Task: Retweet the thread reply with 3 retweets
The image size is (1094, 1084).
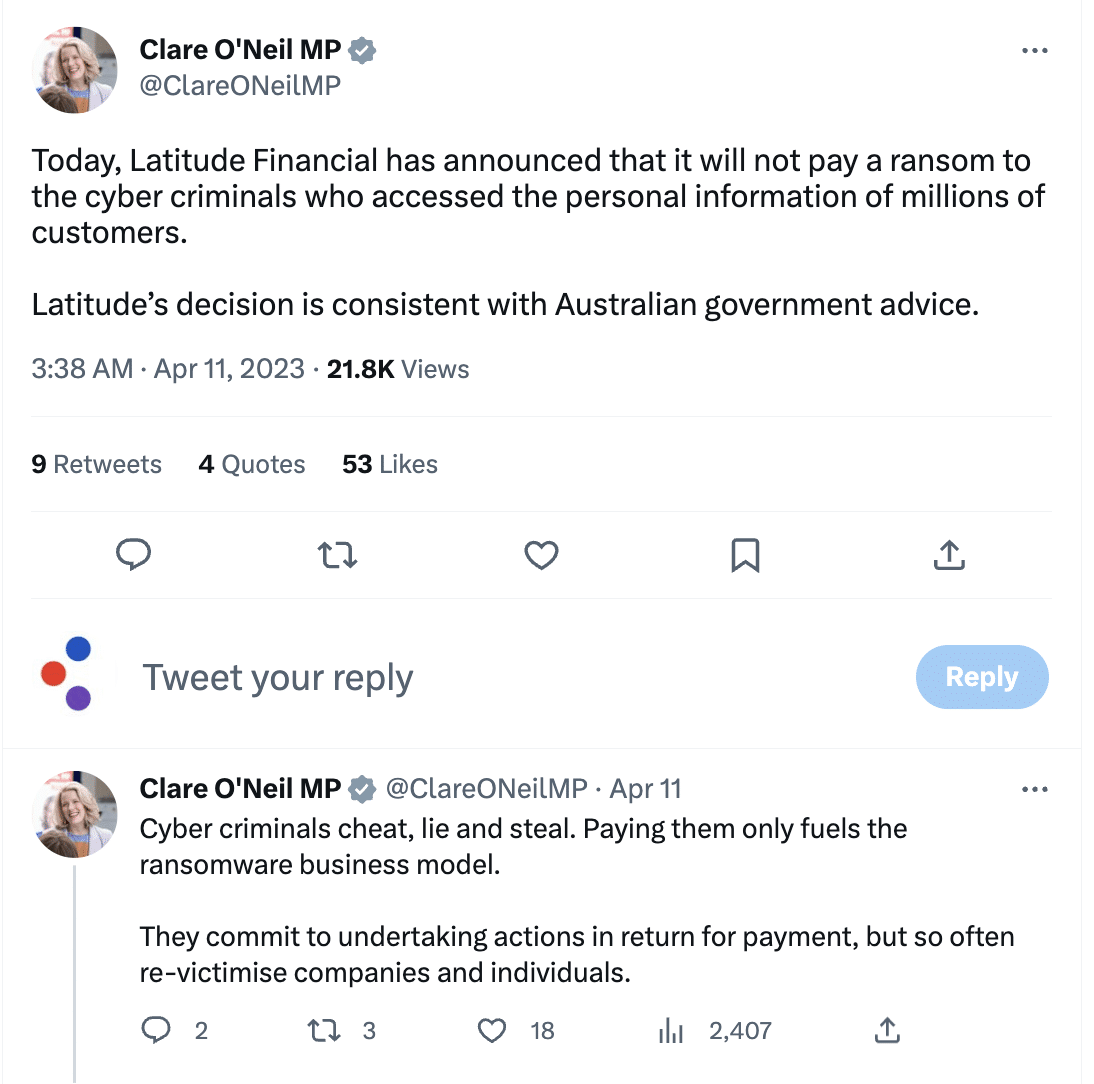Action: (324, 1030)
